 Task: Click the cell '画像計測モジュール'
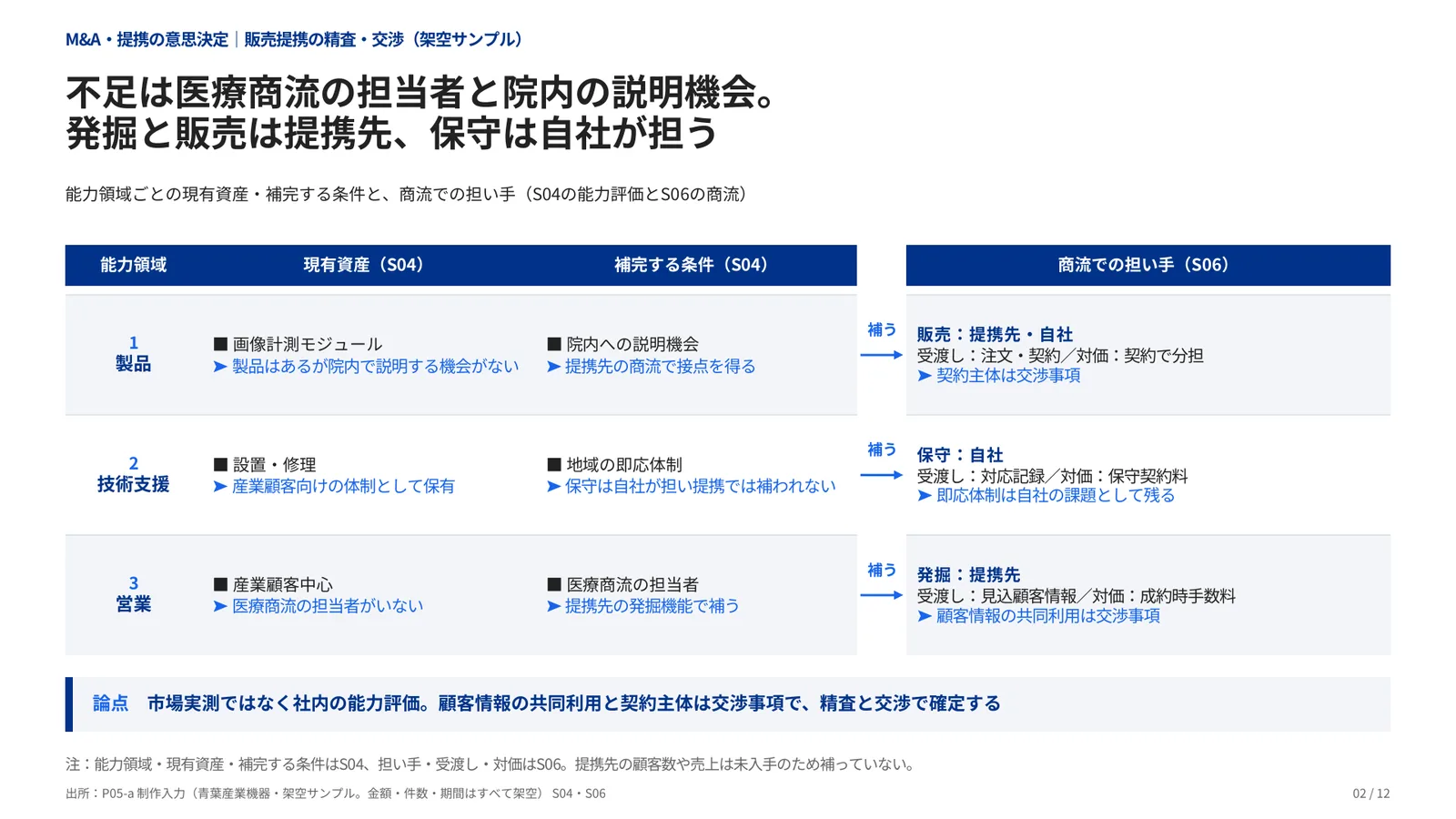(x=298, y=344)
